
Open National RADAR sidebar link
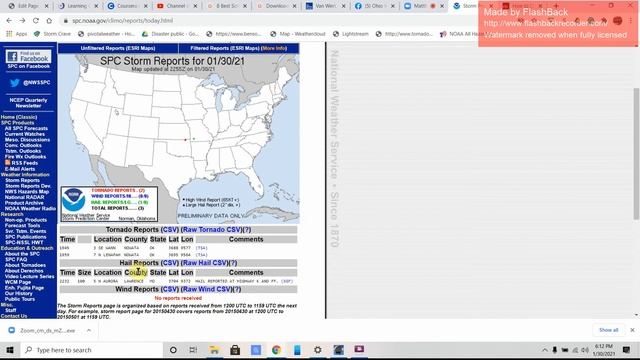tap(24, 197)
